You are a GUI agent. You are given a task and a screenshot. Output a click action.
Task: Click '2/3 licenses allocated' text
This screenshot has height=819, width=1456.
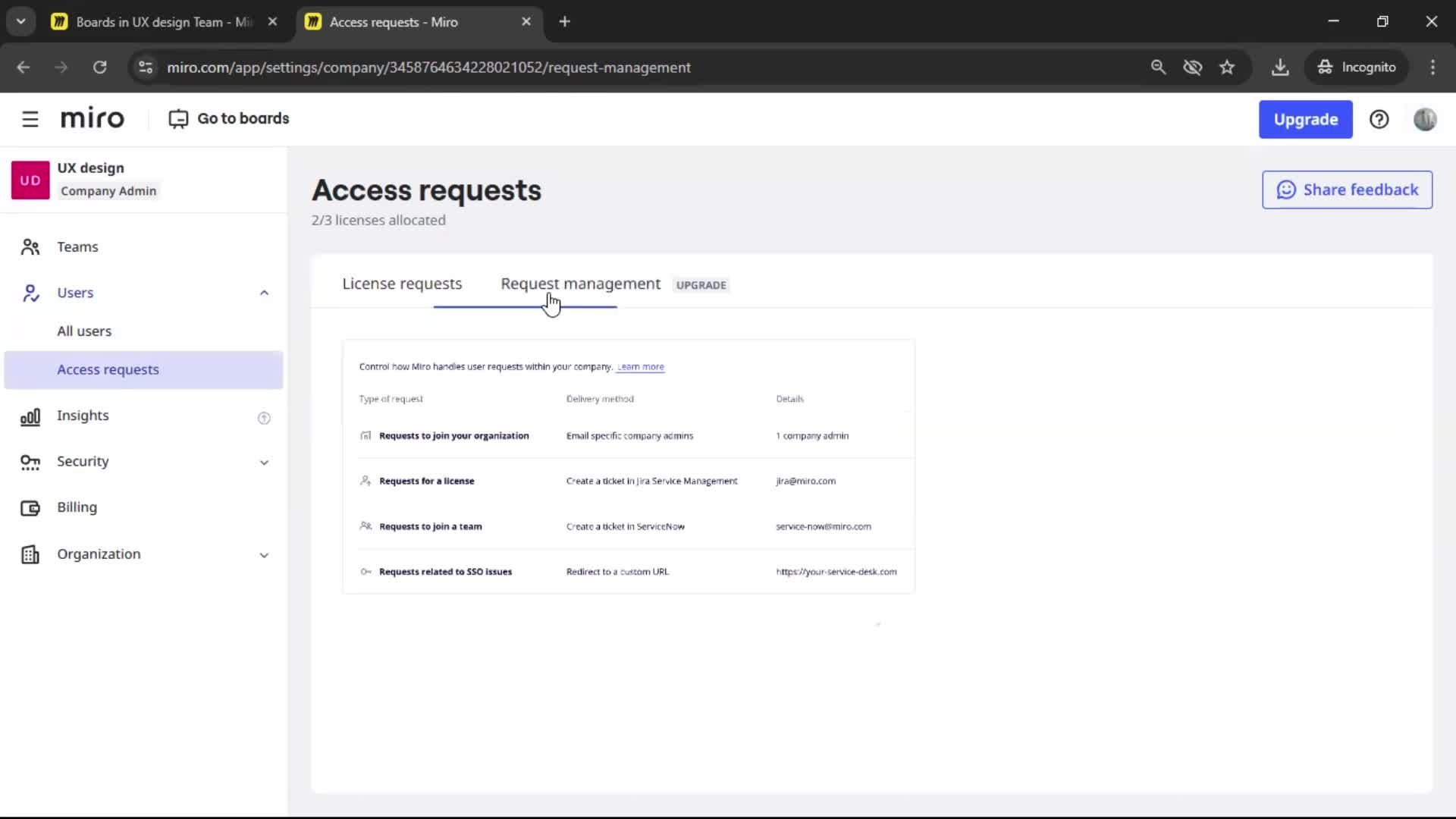click(x=378, y=220)
